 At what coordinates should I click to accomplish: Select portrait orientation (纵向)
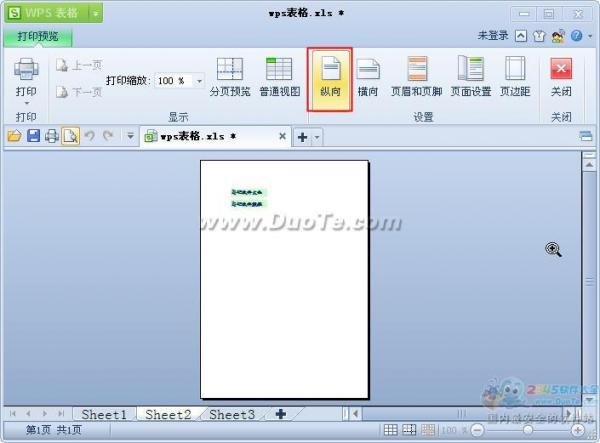pyautogui.click(x=330, y=79)
